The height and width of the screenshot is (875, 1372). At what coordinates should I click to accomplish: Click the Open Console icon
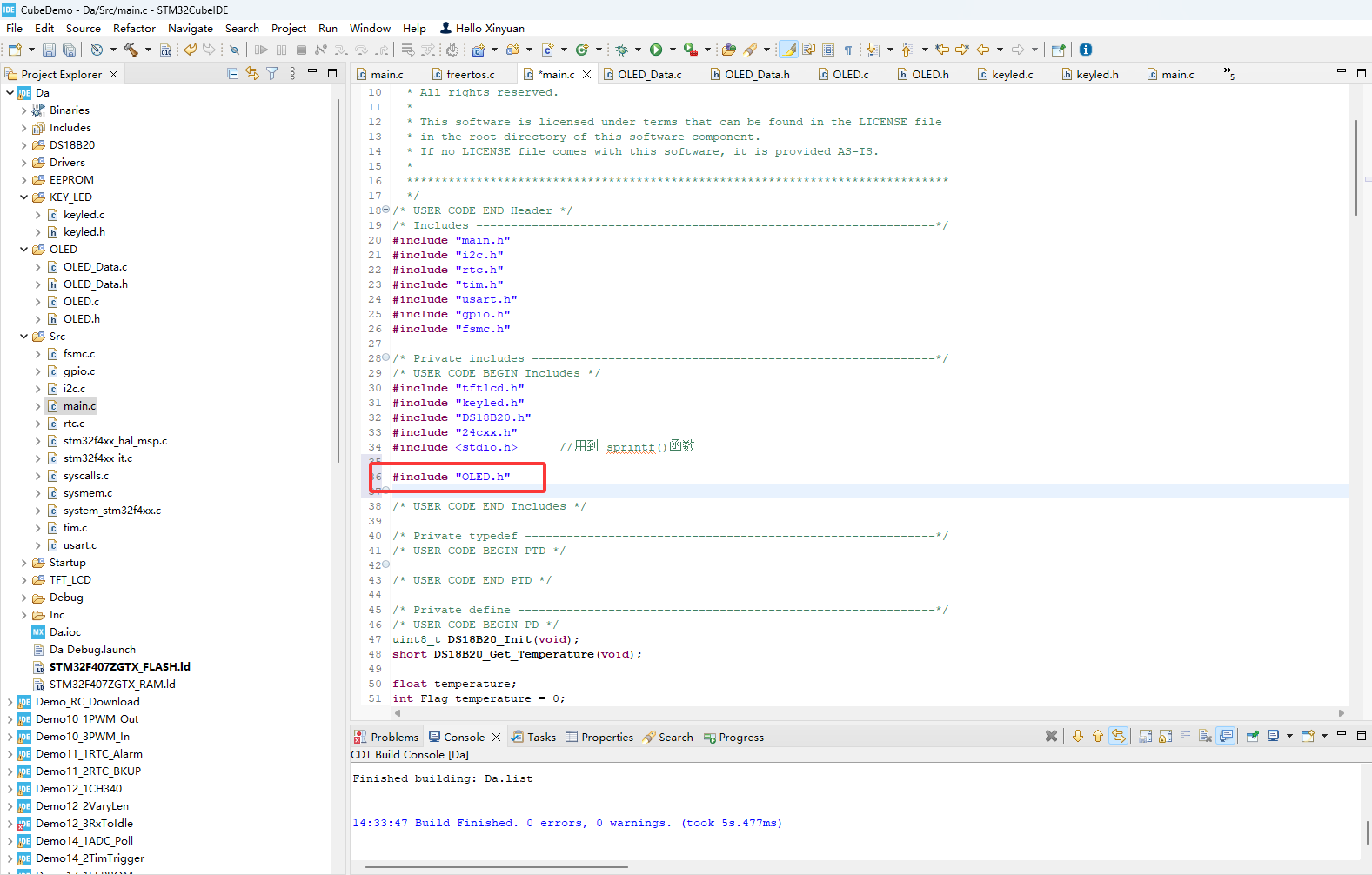(1307, 736)
